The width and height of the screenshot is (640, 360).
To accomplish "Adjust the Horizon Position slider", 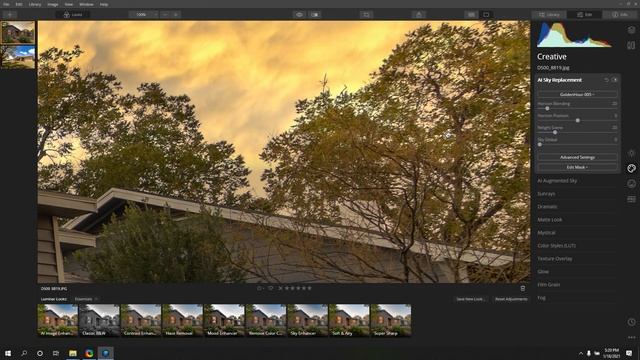I will (577, 120).
